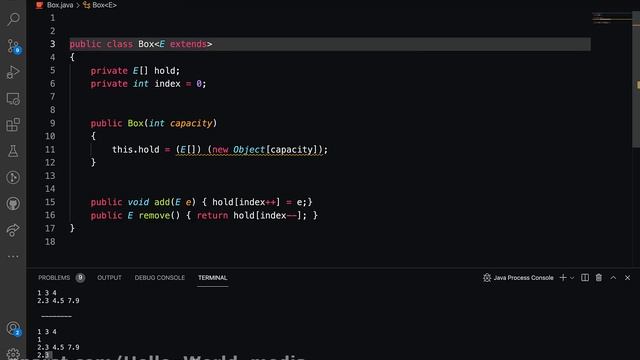Click 'this.hold' on line 11

point(136,150)
